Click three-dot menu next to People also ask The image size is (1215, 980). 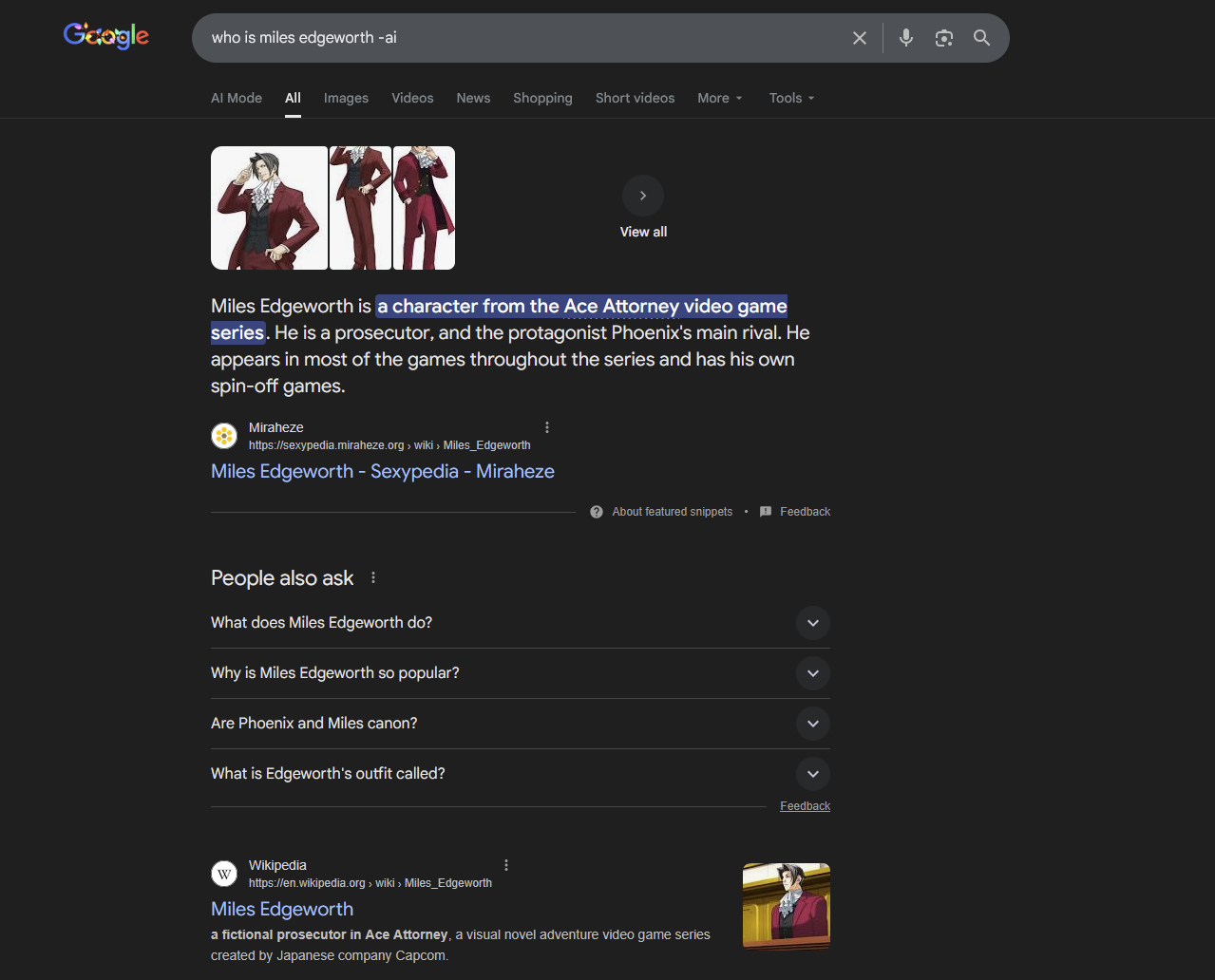373,578
